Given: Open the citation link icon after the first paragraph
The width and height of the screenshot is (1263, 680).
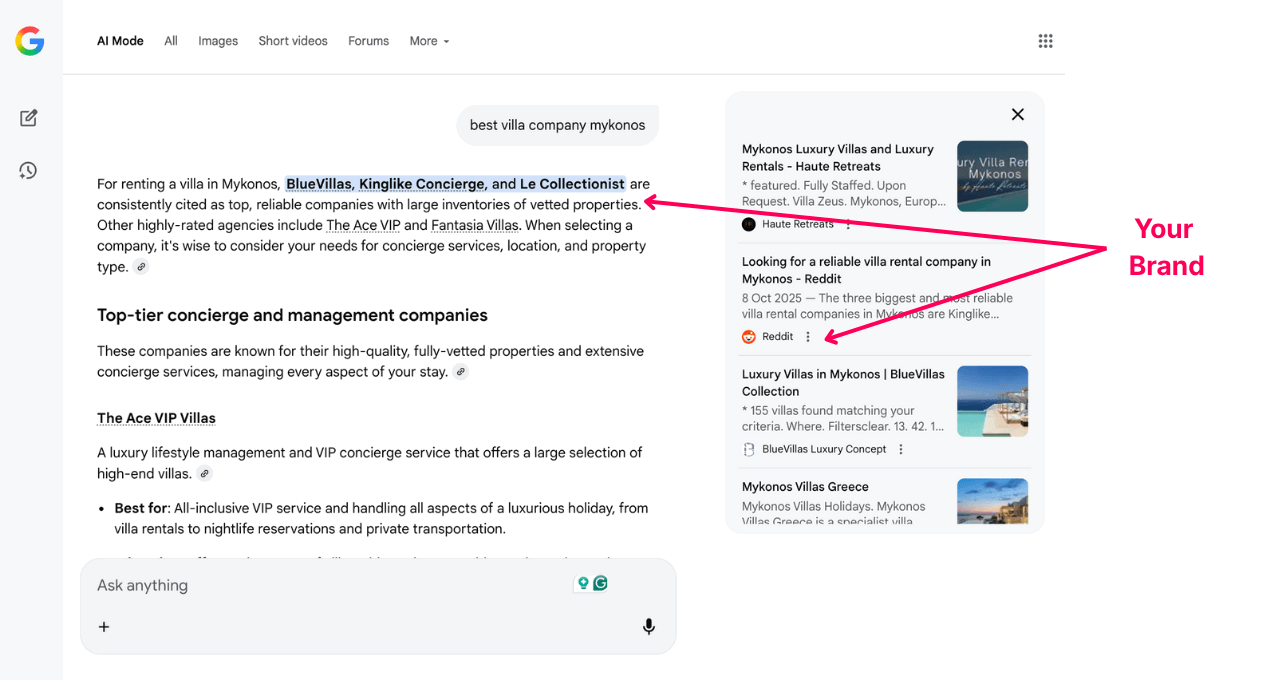Looking at the screenshot, I should (141, 266).
